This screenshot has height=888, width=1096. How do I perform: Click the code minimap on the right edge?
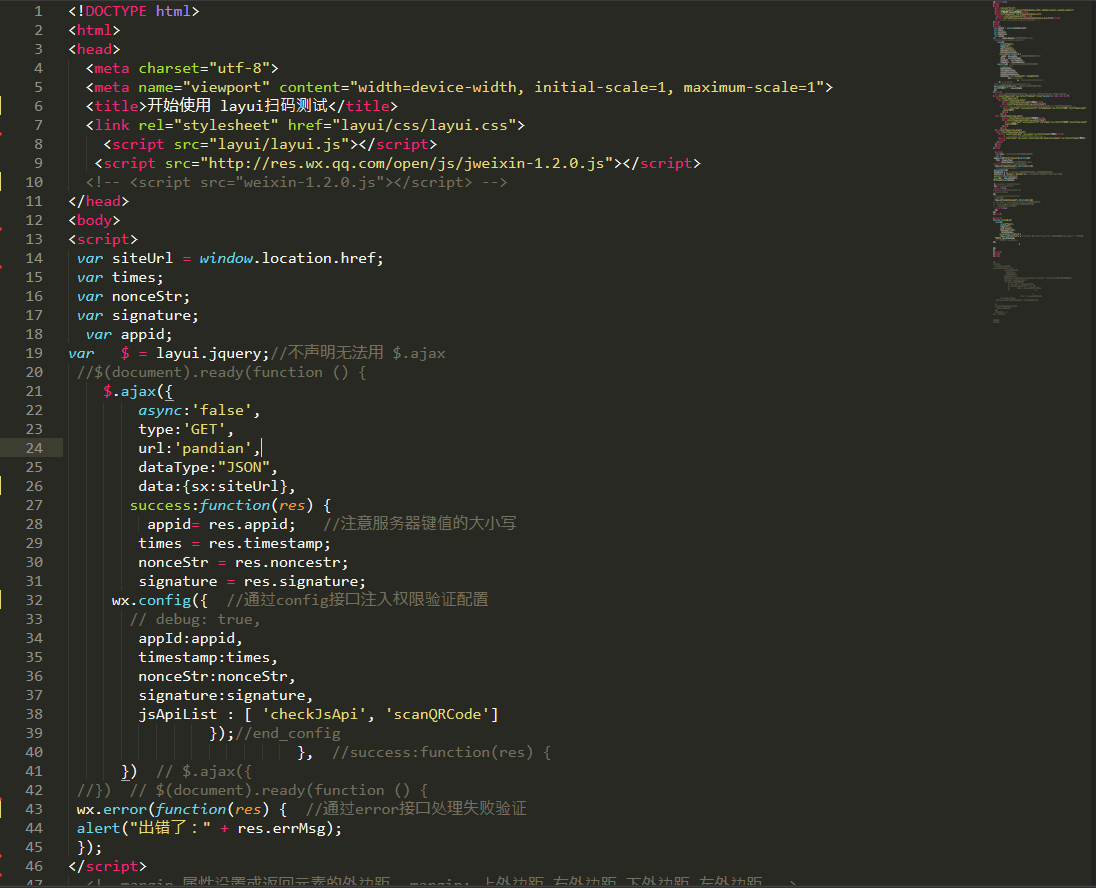(1040, 162)
